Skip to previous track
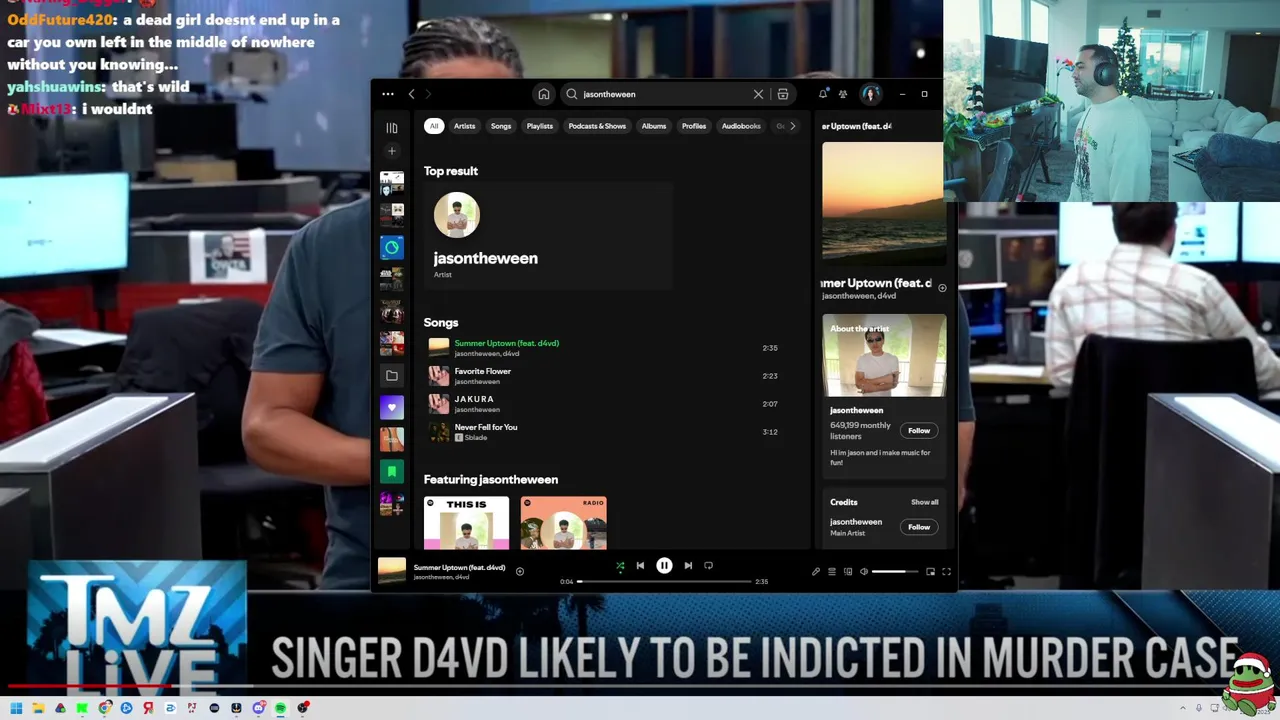 pos(641,566)
